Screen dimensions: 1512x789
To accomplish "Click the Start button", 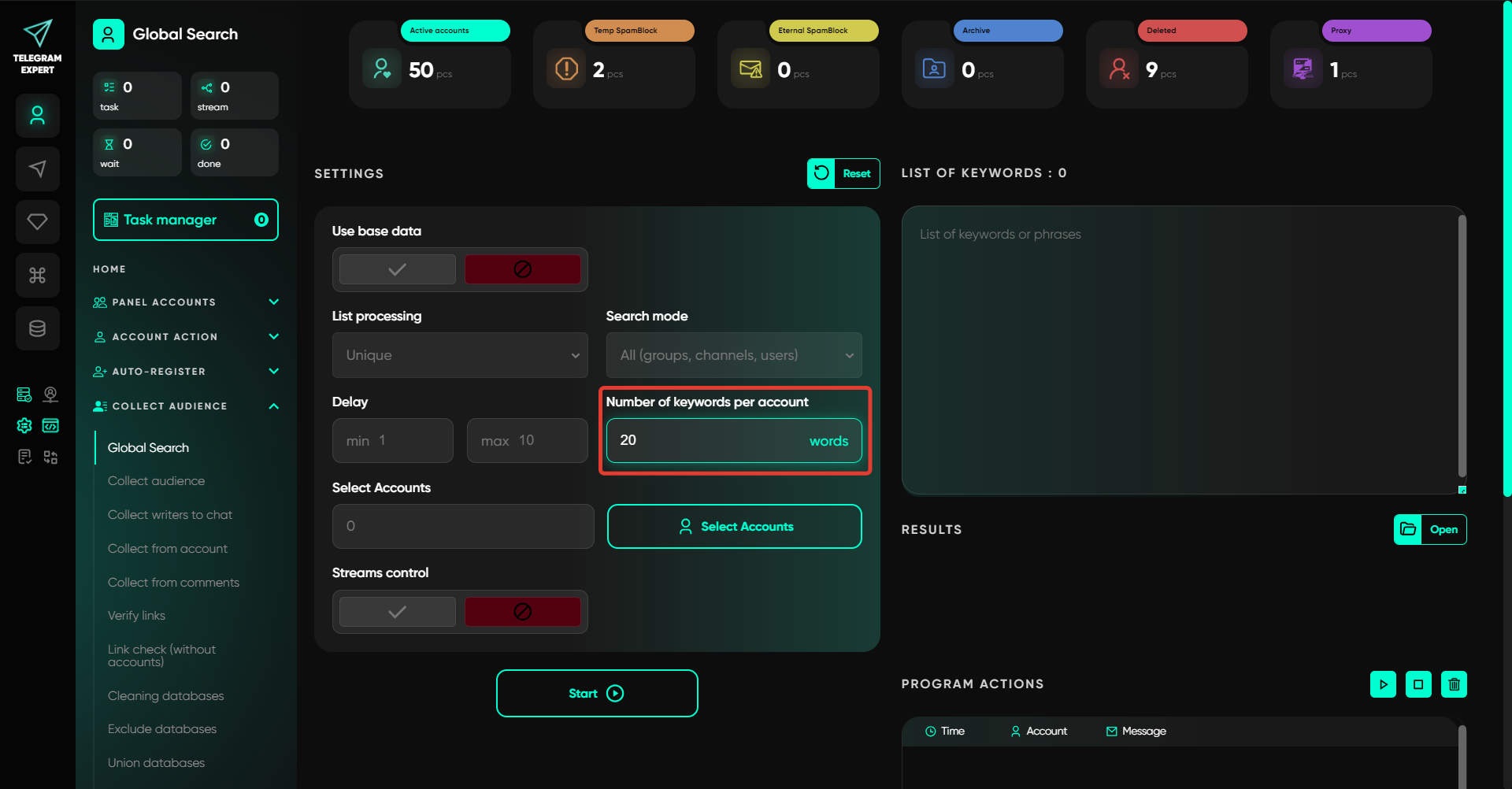I will (596, 694).
